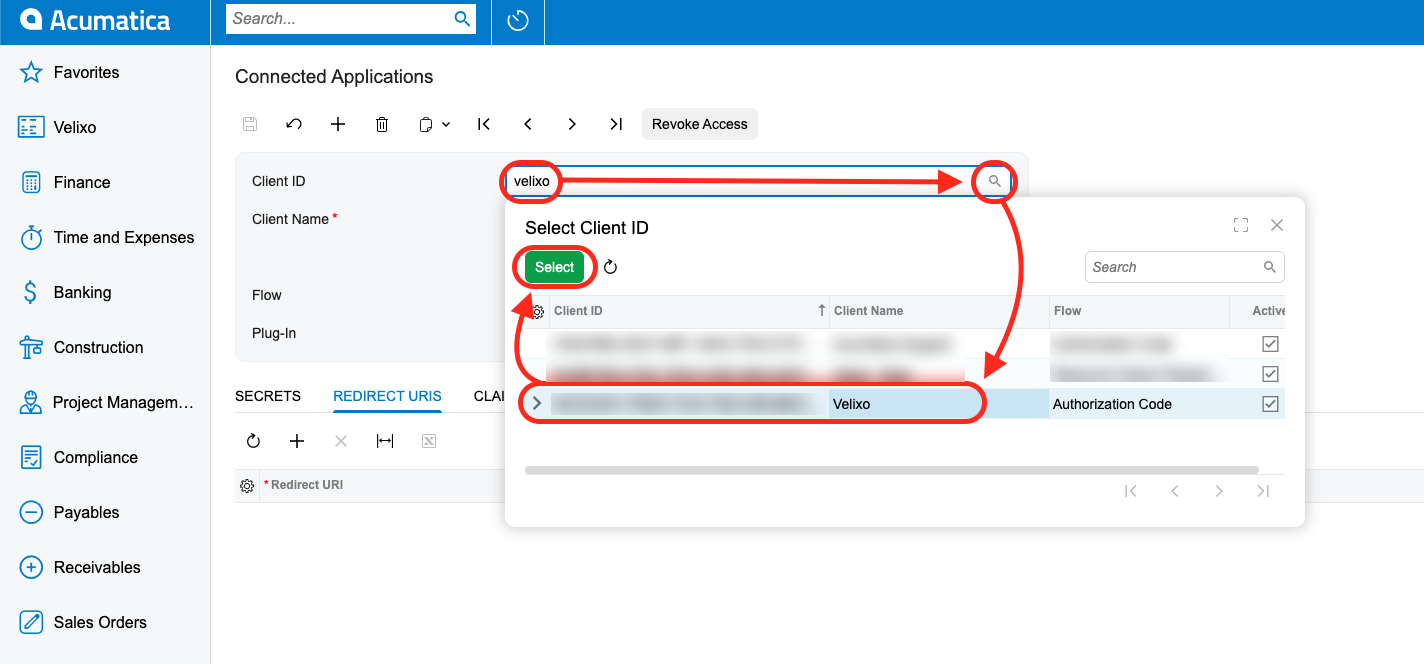The height and width of the screenshot is (664, 1424).
Task: Open the Construction workspace
Action: tap(98, 348)
